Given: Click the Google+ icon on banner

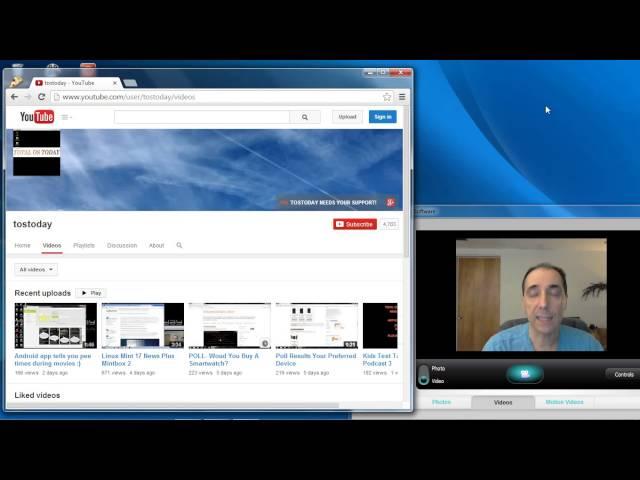Looking at the screenshot, I should point(391,202).
